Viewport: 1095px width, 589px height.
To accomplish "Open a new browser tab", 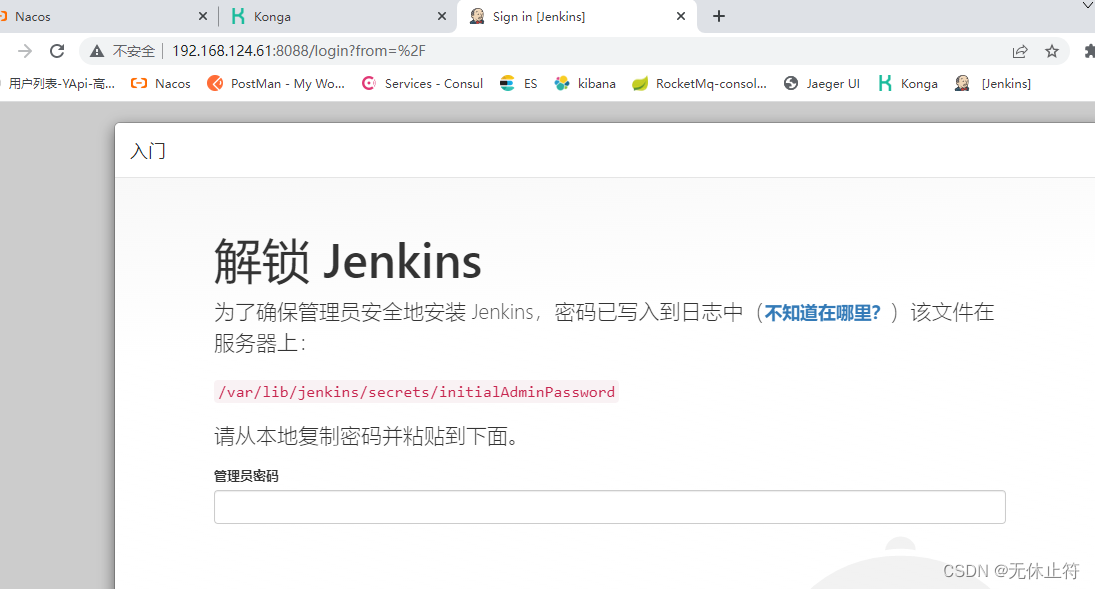I will click(x=719, y=16).
